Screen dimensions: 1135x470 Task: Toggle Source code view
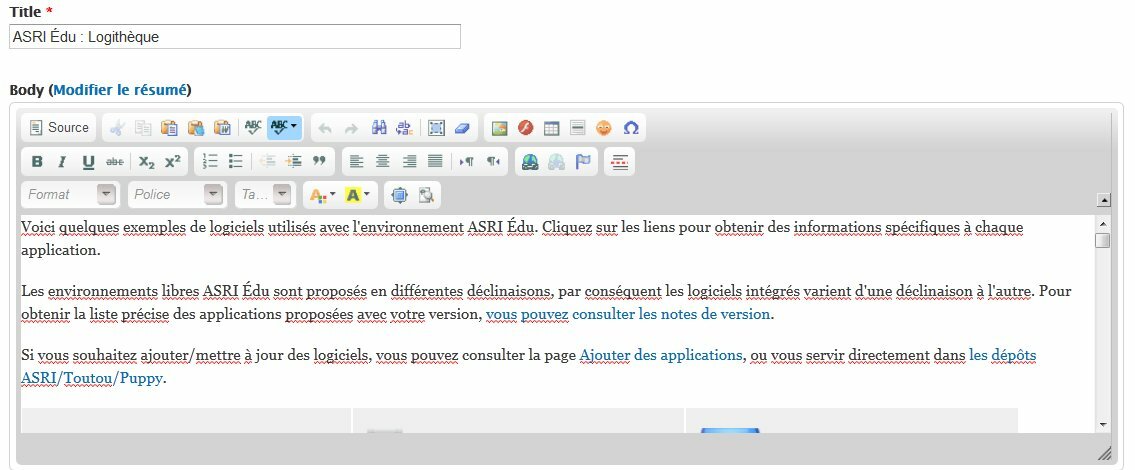click(x=59, y=127)
